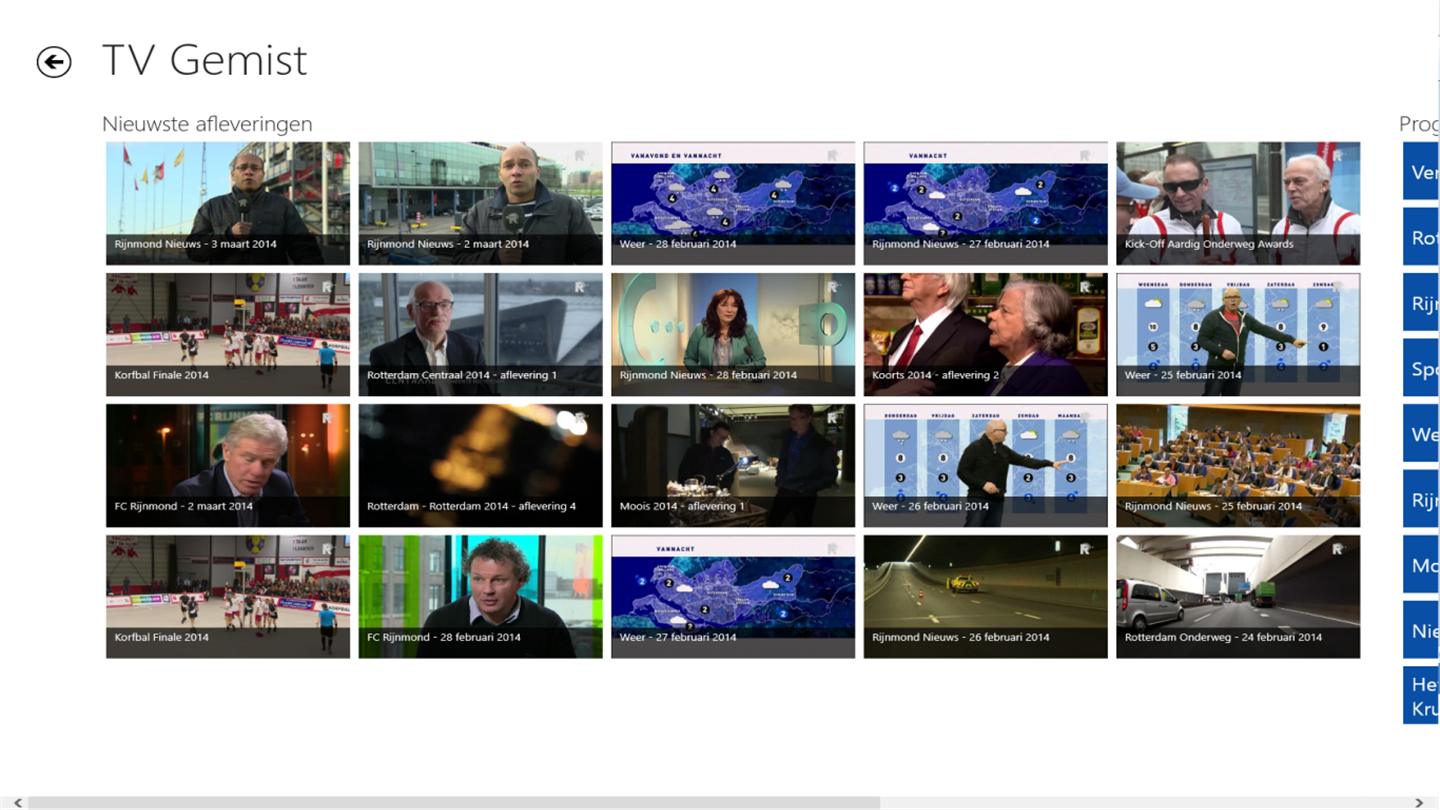Click the Nieuwste afleveringen section header
Viewport: 1440px width, 810px height.
pyautogui.click(x=207, y=124)
